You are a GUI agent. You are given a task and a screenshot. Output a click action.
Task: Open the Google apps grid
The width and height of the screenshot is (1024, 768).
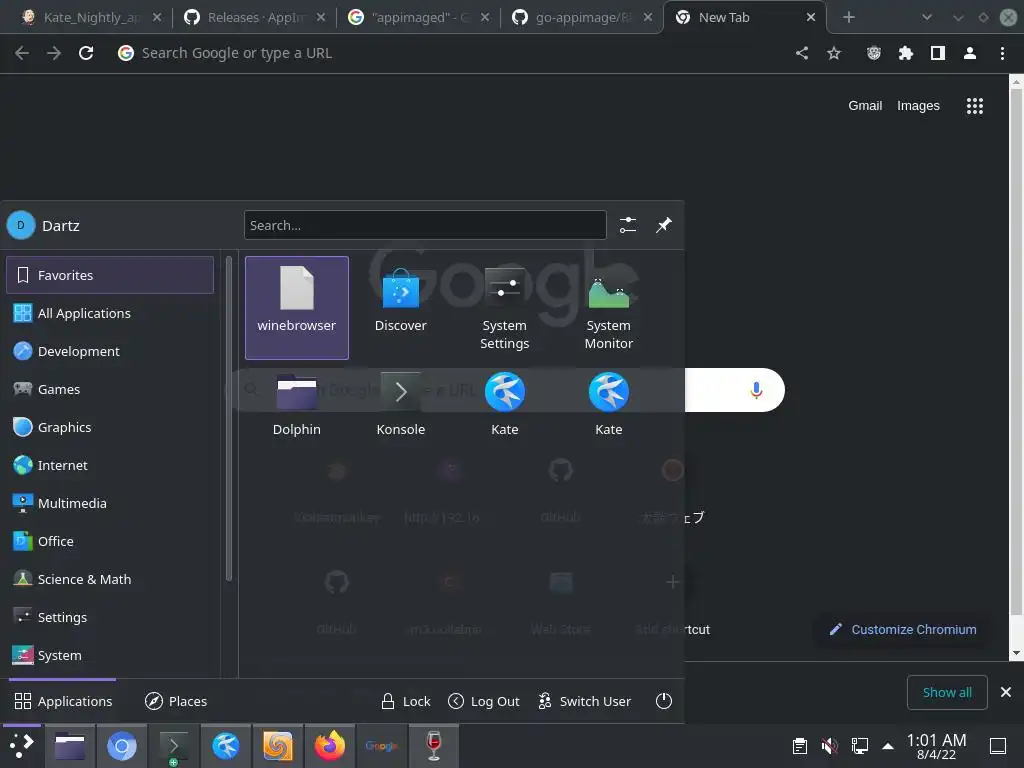974,106
